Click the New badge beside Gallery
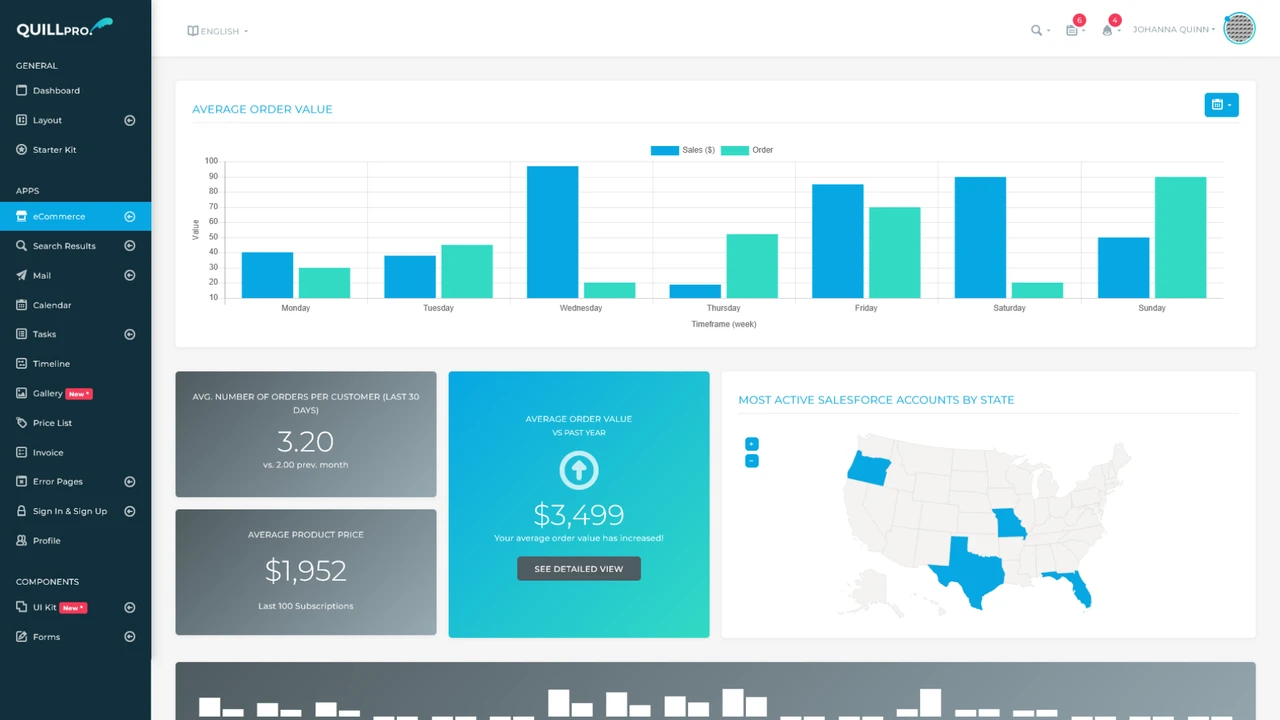 point(79,394)
